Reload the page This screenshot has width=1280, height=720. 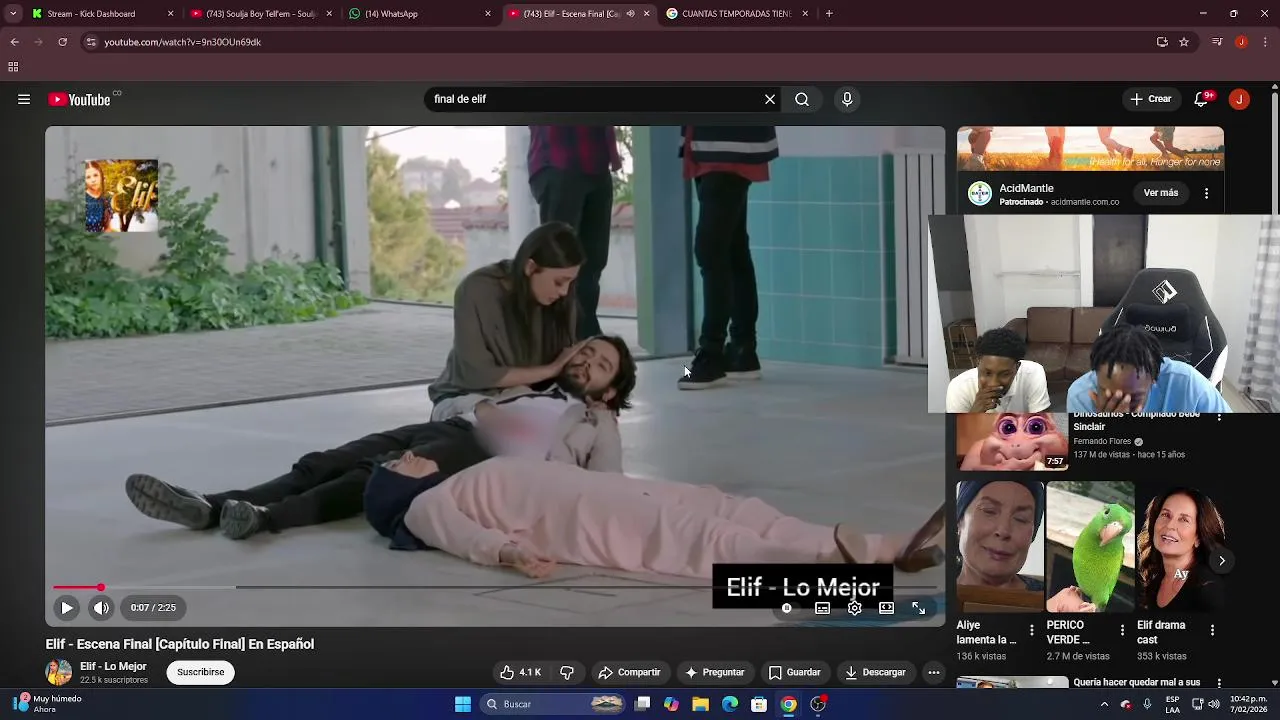pyautogui.click(x=62, y=42)
